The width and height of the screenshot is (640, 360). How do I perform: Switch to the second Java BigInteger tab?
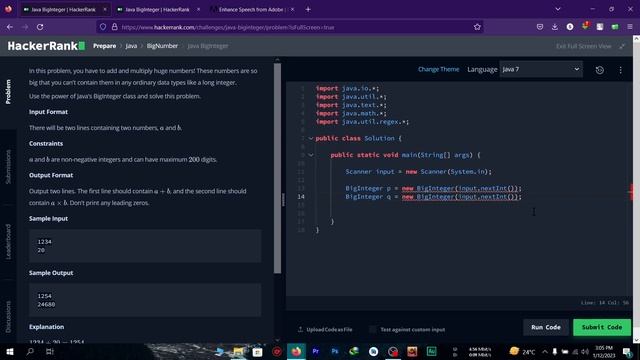point(157,9)
